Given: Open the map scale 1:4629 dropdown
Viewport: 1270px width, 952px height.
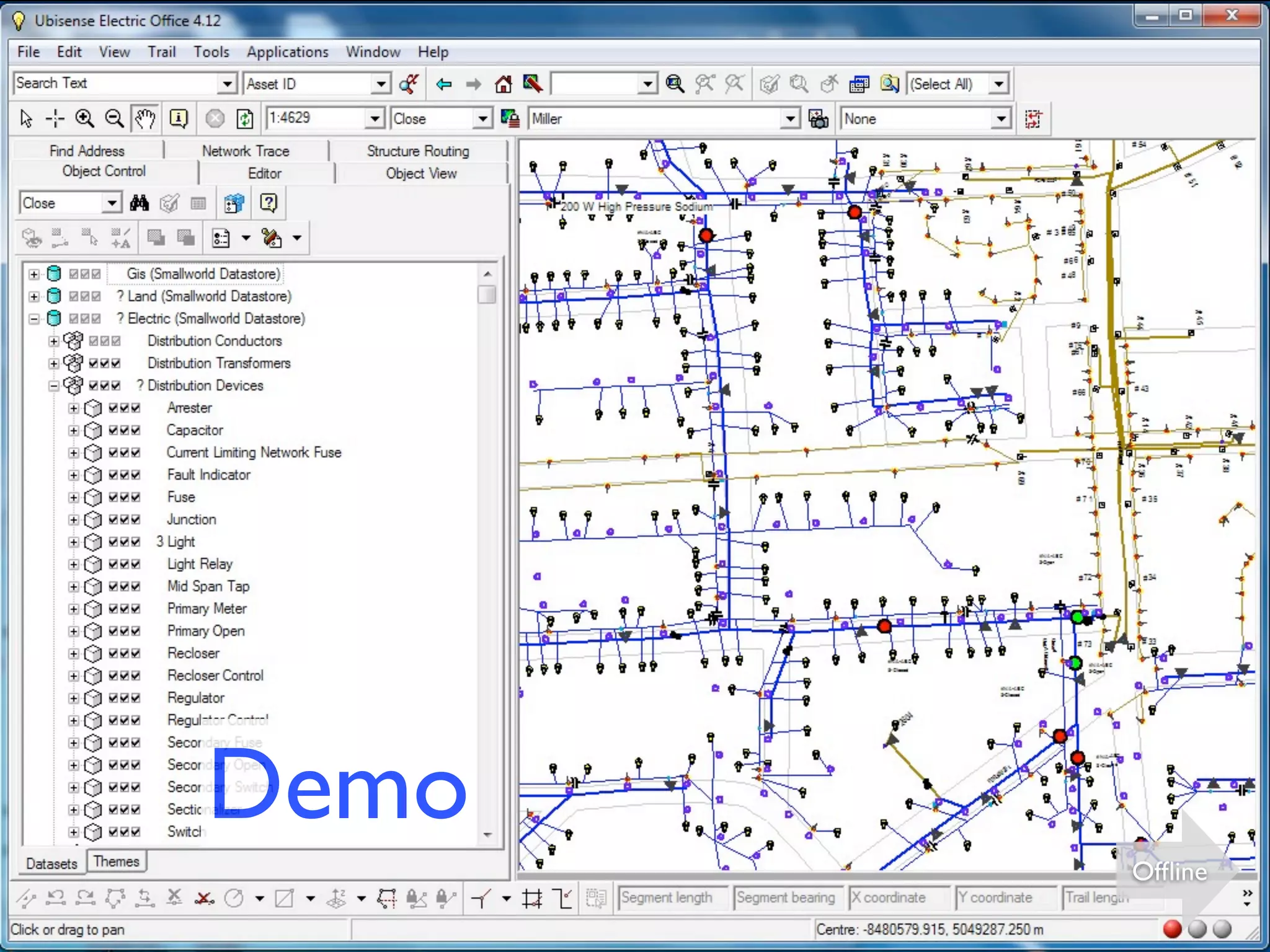Looking at the screenshot, I should (x=374, y=118).
